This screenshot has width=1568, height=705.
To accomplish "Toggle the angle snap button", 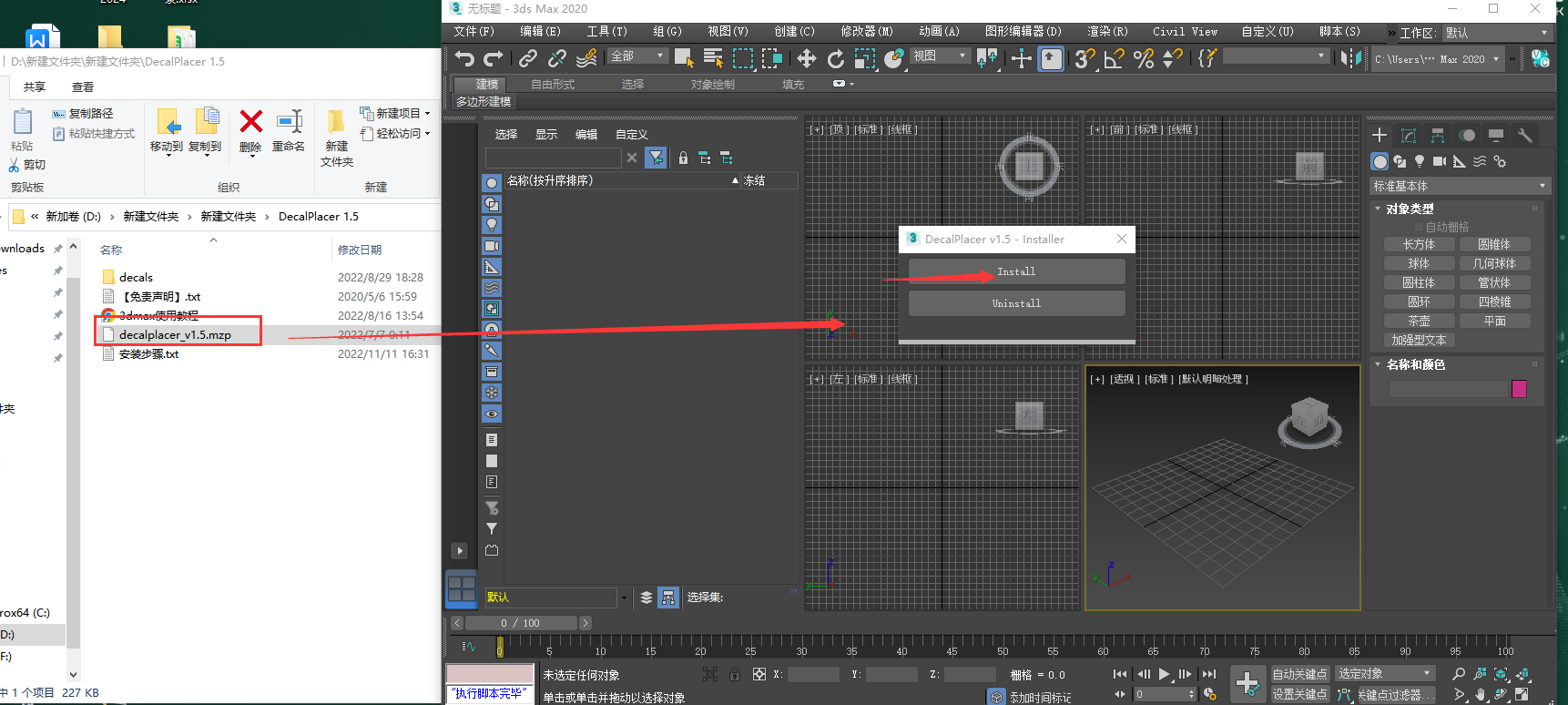I will point(1114,58).
